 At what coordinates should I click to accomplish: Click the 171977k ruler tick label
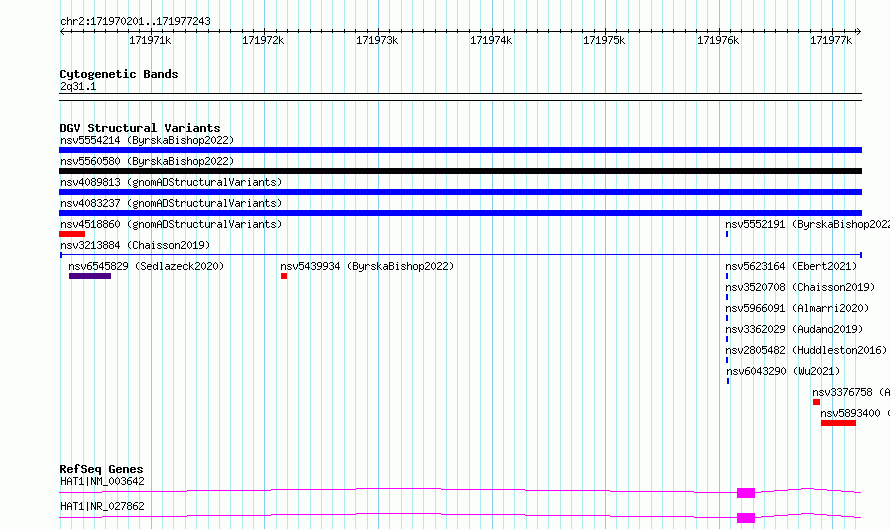tap(831, 40)
